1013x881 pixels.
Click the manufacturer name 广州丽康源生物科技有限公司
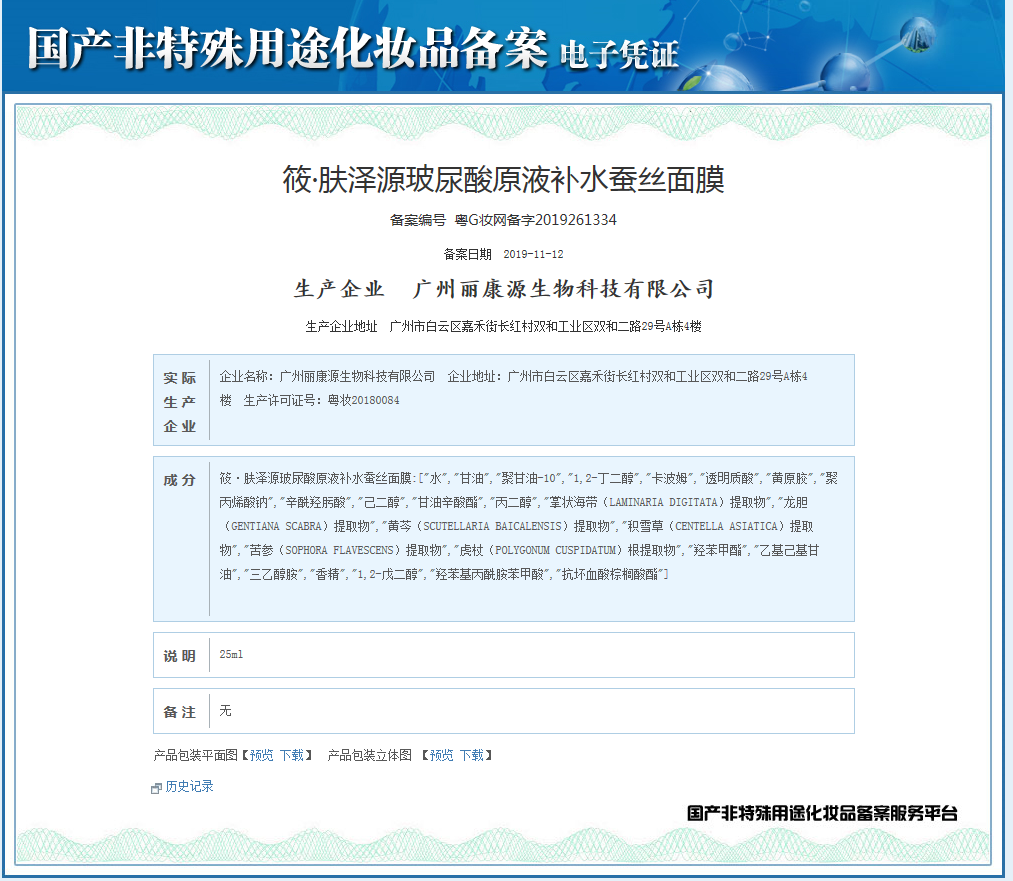click(x=562, y=290)
